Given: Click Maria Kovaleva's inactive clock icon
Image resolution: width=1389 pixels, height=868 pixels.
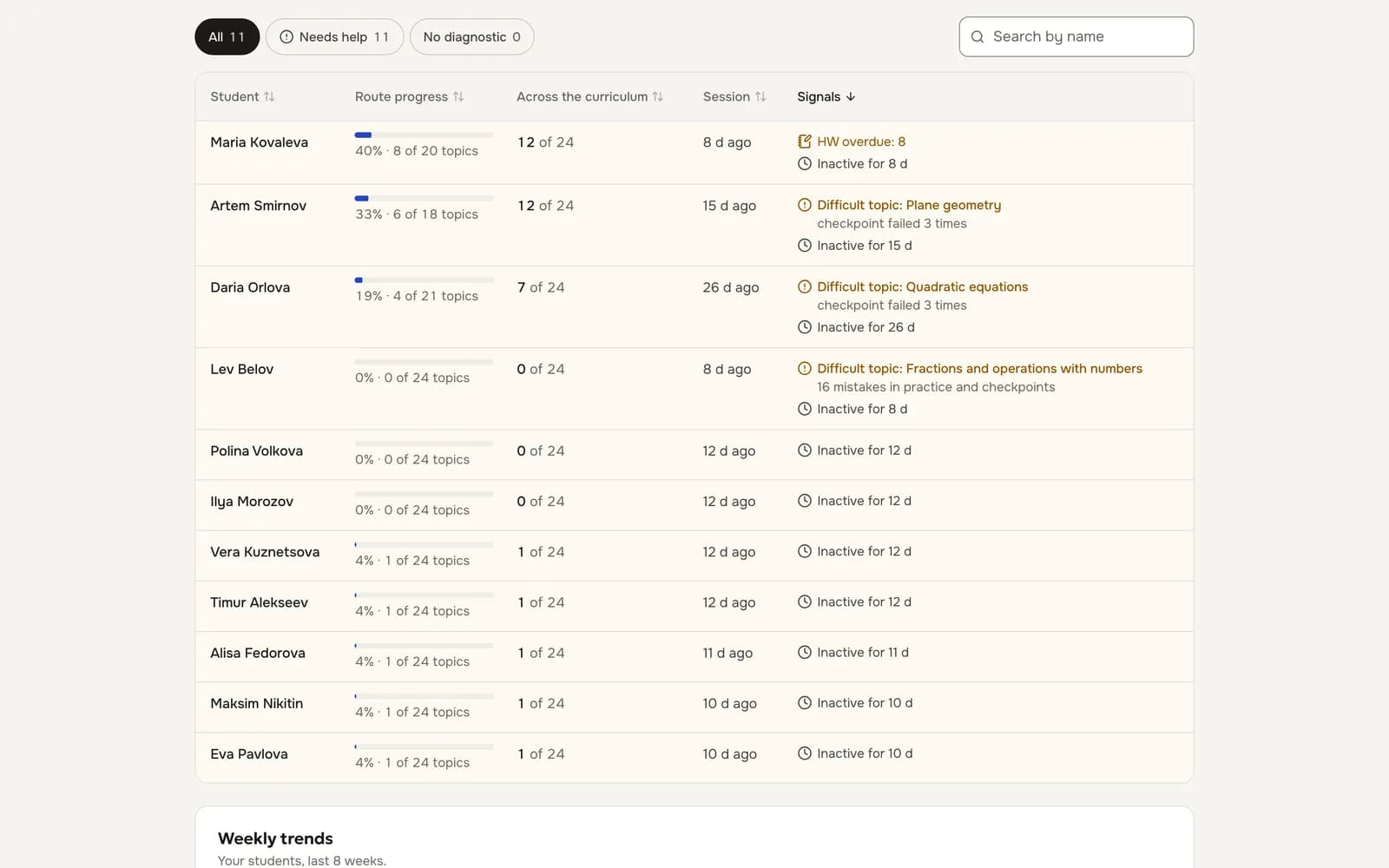Looking at the screenshot, I should 805,163.
